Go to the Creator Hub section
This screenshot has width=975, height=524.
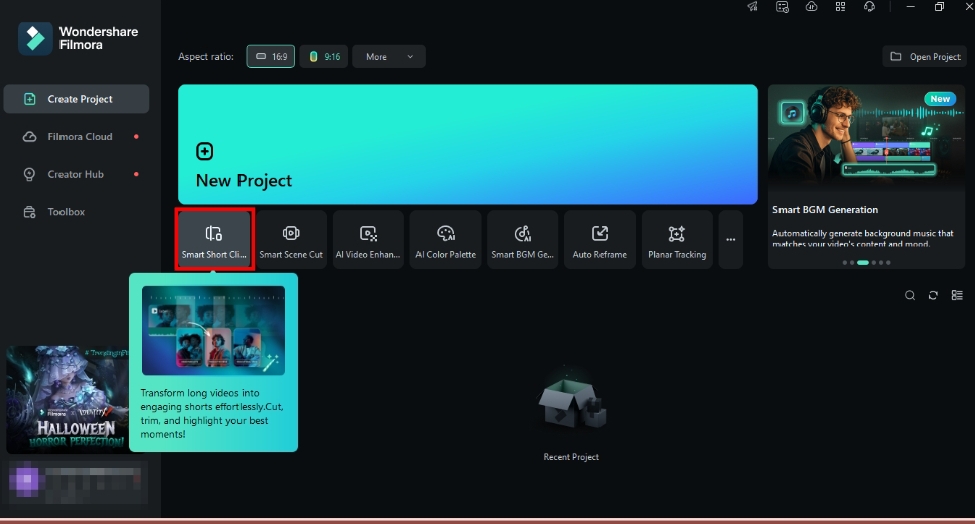click(x=75, y=174)
